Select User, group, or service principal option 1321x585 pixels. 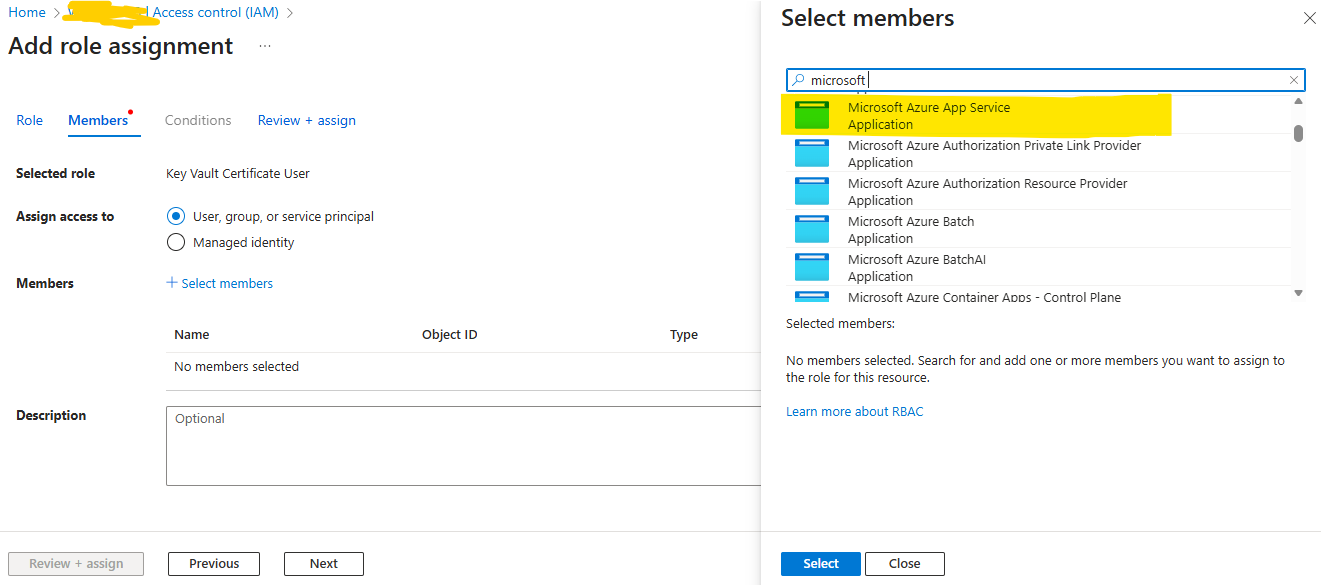pos(176,216)
